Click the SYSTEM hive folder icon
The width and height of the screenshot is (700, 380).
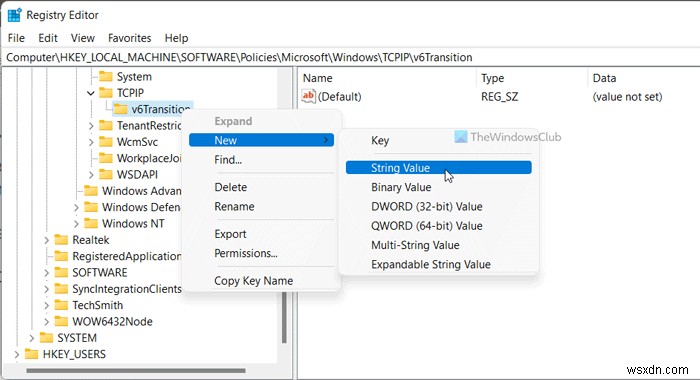coord(46,338)
